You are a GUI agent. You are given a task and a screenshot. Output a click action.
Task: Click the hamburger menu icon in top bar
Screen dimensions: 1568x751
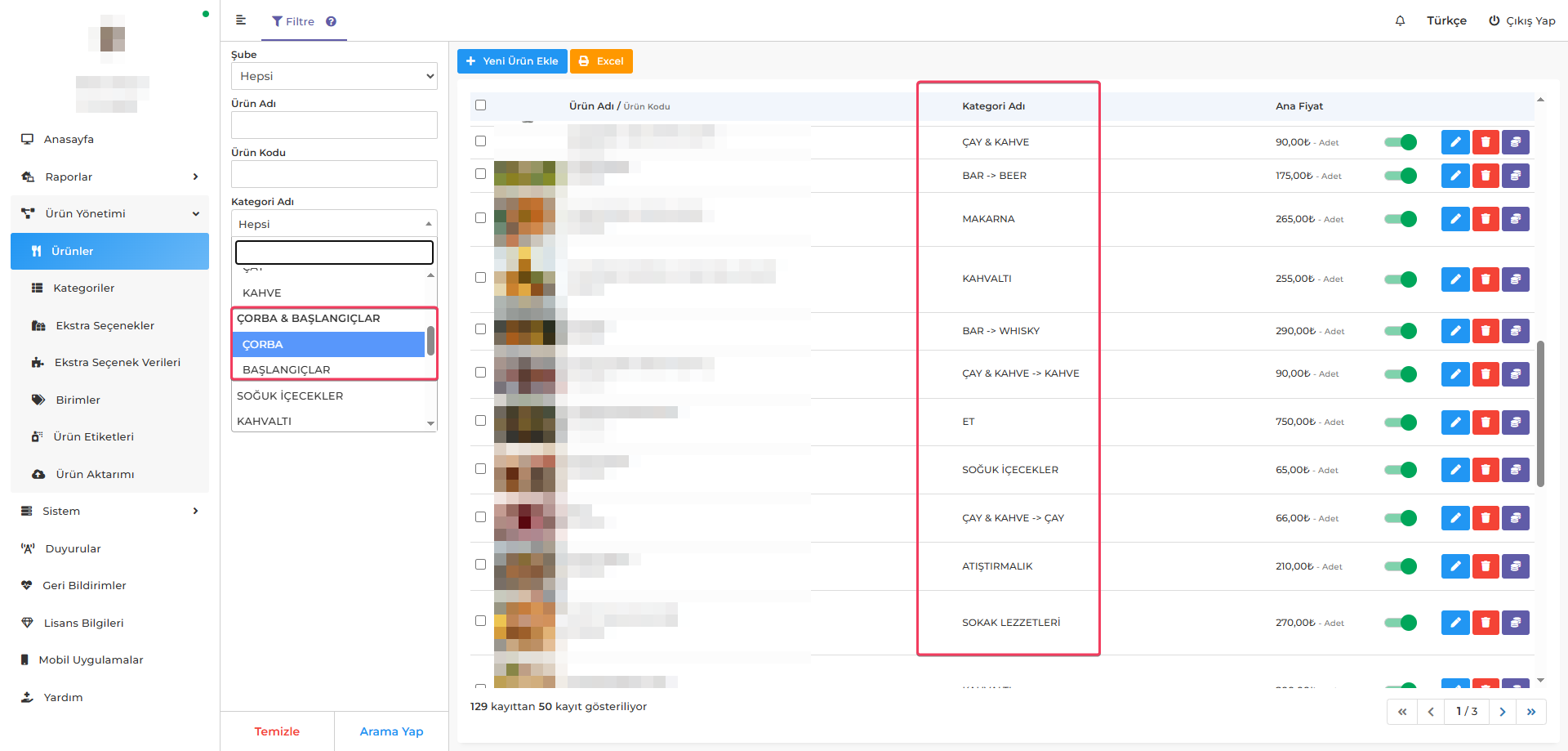241,20
